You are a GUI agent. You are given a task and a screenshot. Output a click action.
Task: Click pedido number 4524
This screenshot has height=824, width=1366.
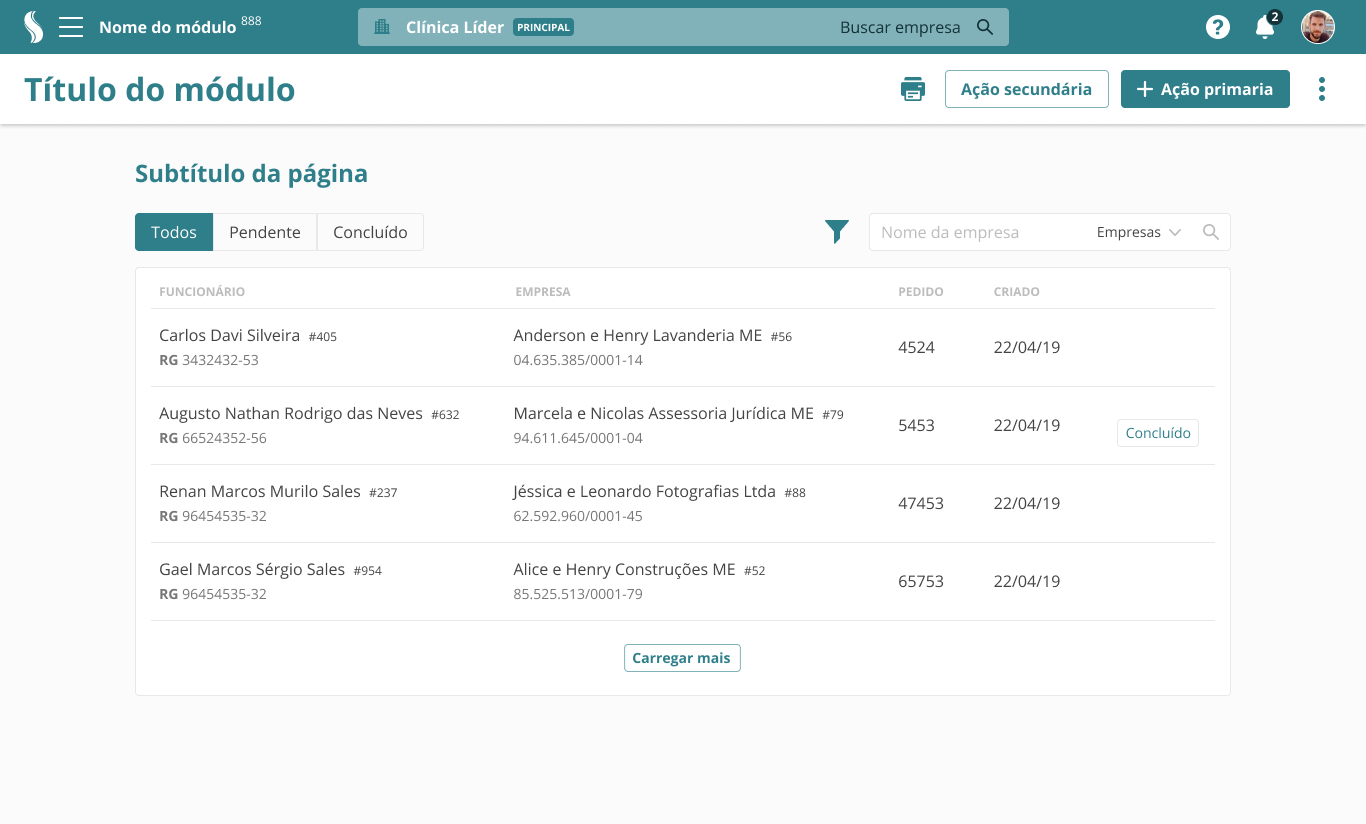(916, 348)
